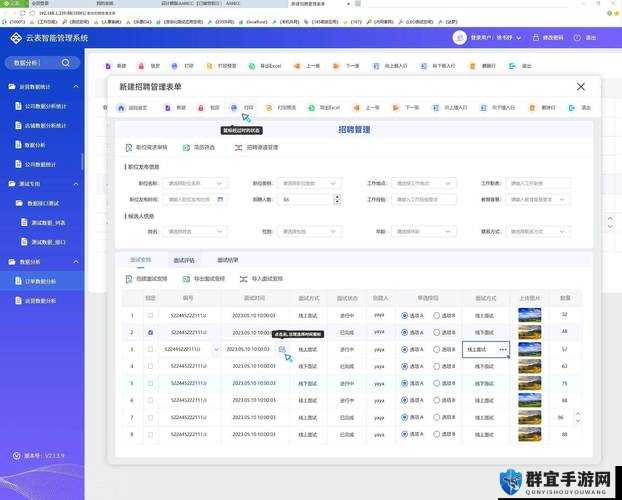Click the red lock icon in the dialog toolbar
The width and height of the screenshot is (622, 500).
click(201, 108)
